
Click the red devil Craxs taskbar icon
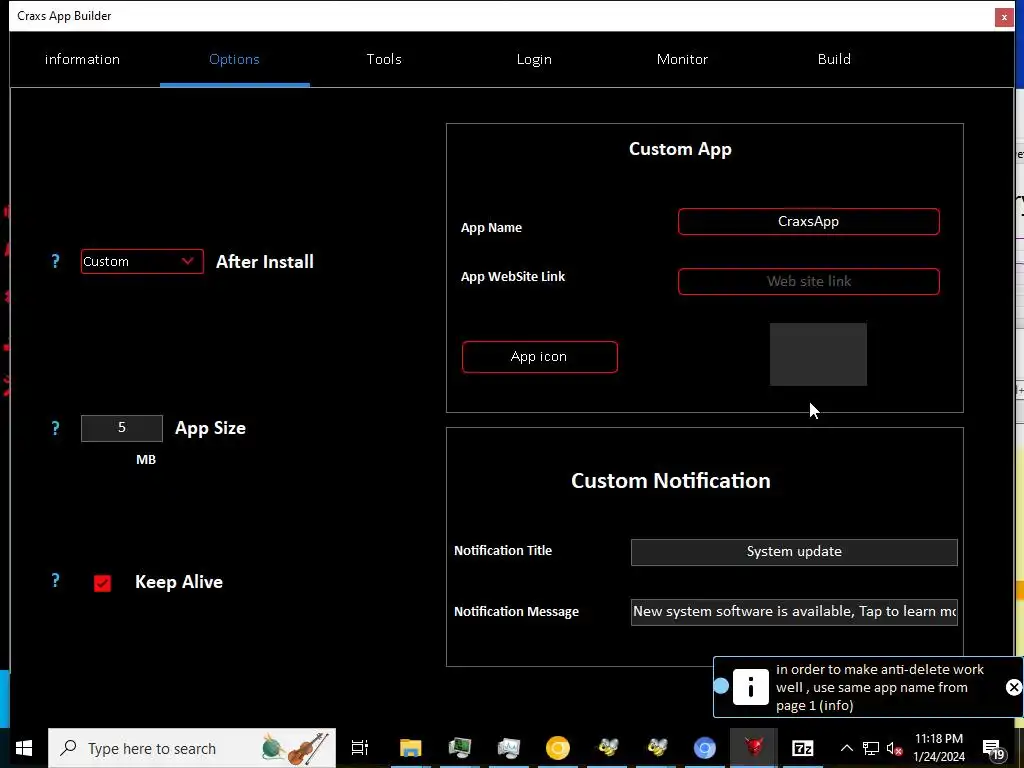coord(754,748)
